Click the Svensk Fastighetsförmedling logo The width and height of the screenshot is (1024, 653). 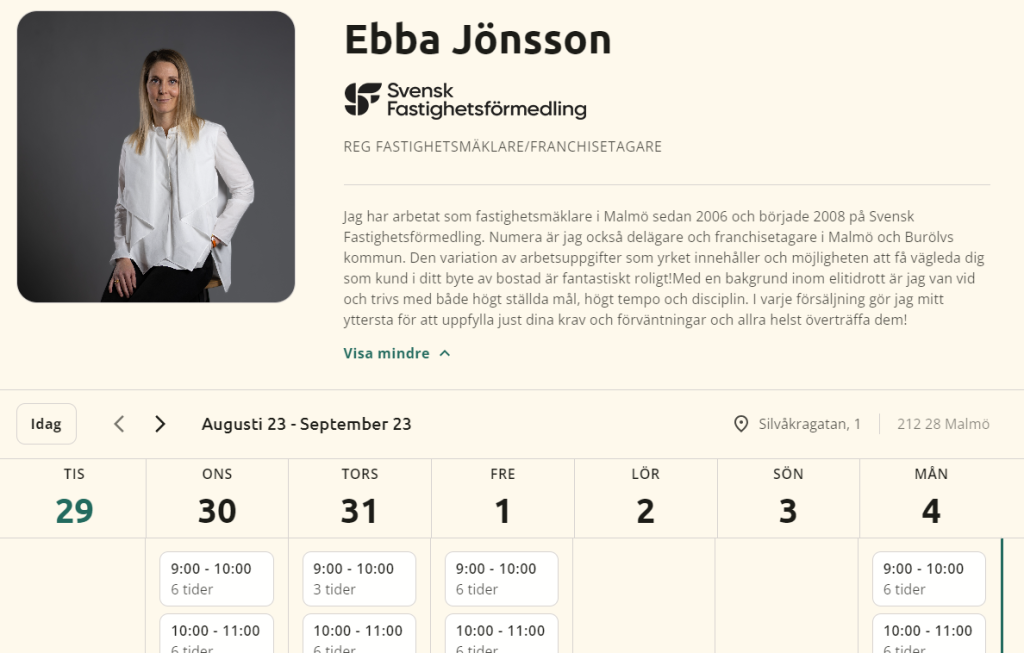465,100
